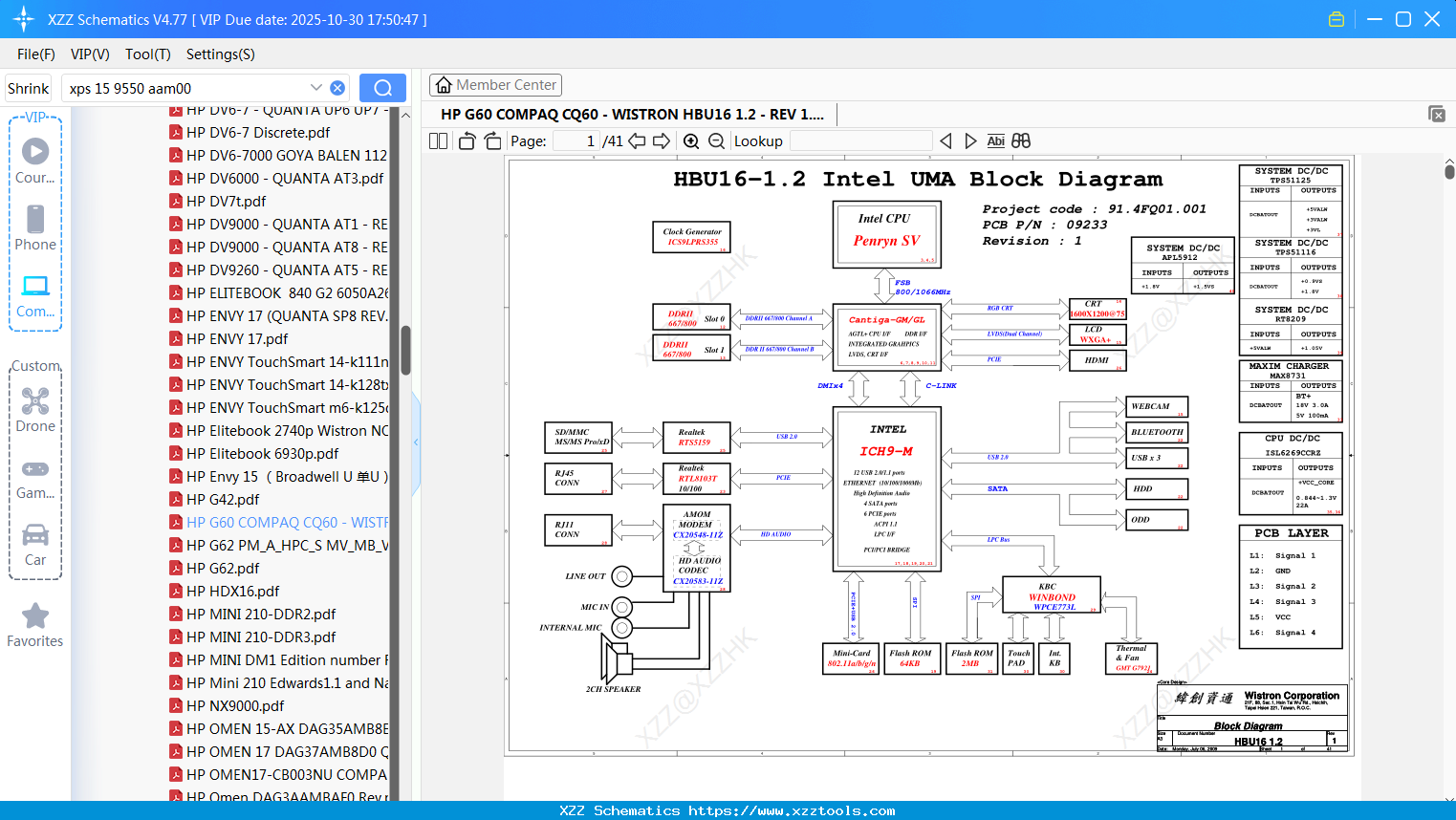The image size is (1456, 820).
Task: Find previous lookup match
Action: (x=945, y=140)
